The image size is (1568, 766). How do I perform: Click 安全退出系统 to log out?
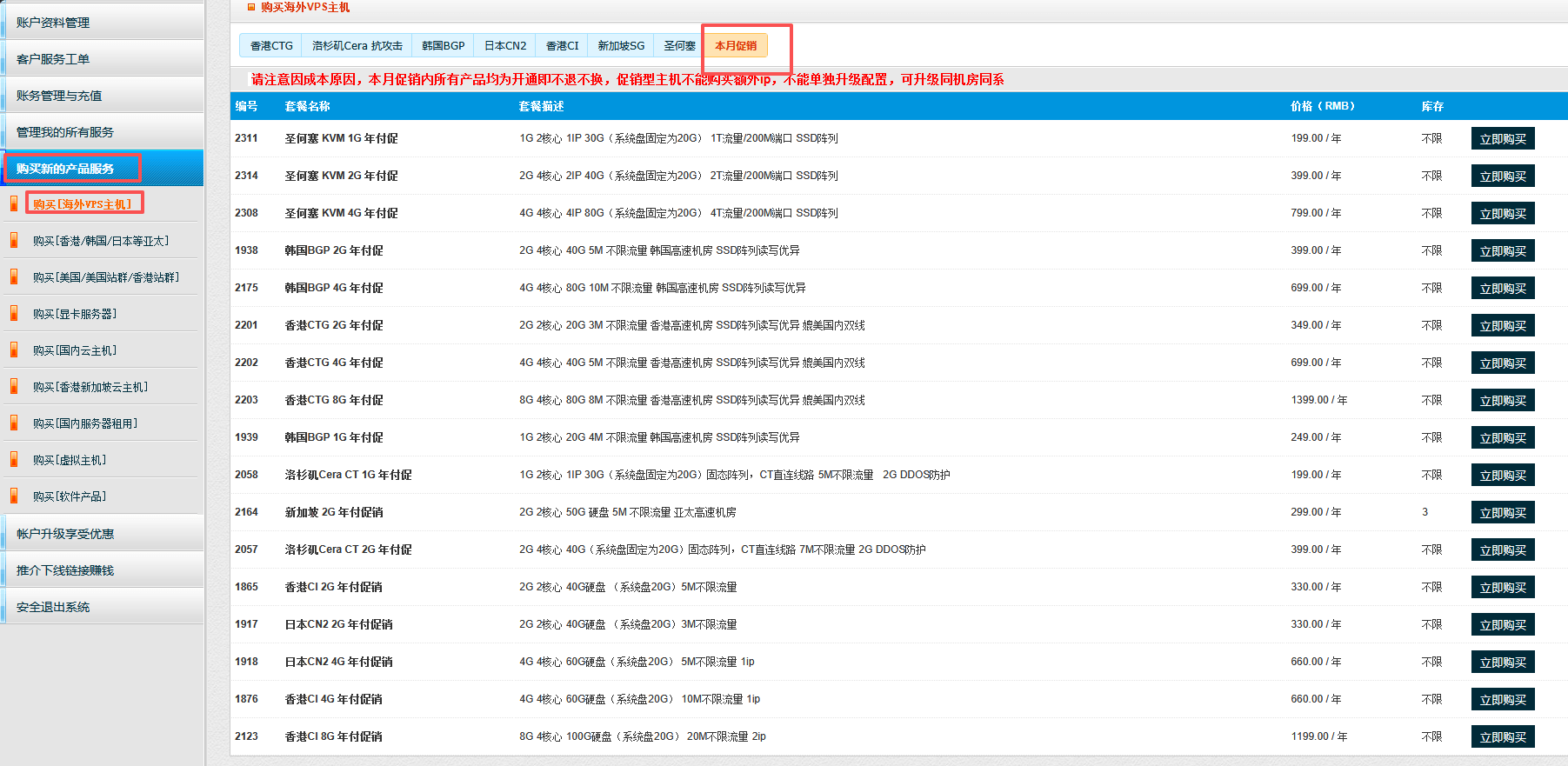click(103, 606)
